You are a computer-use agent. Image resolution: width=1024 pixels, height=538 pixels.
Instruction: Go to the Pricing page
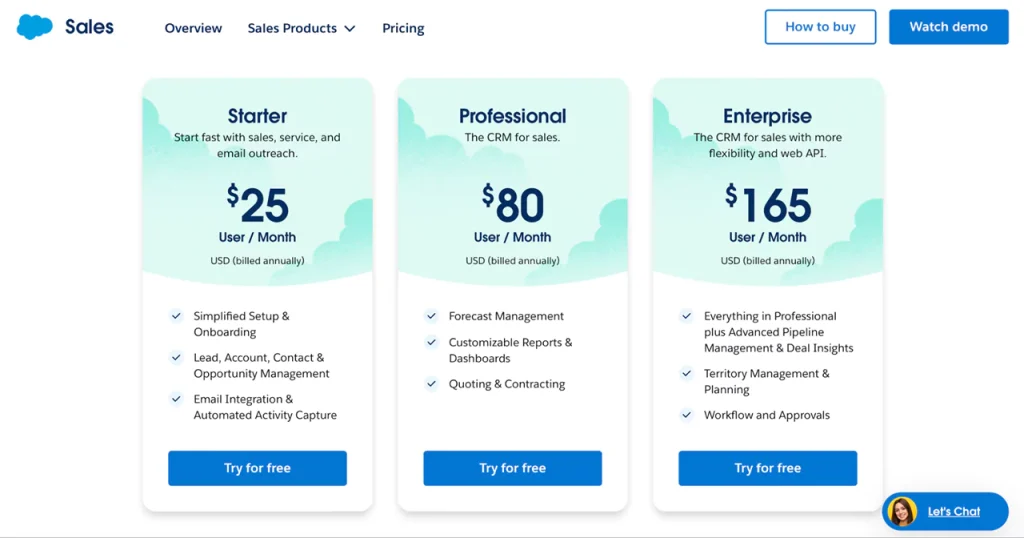(x=403, y=28)
